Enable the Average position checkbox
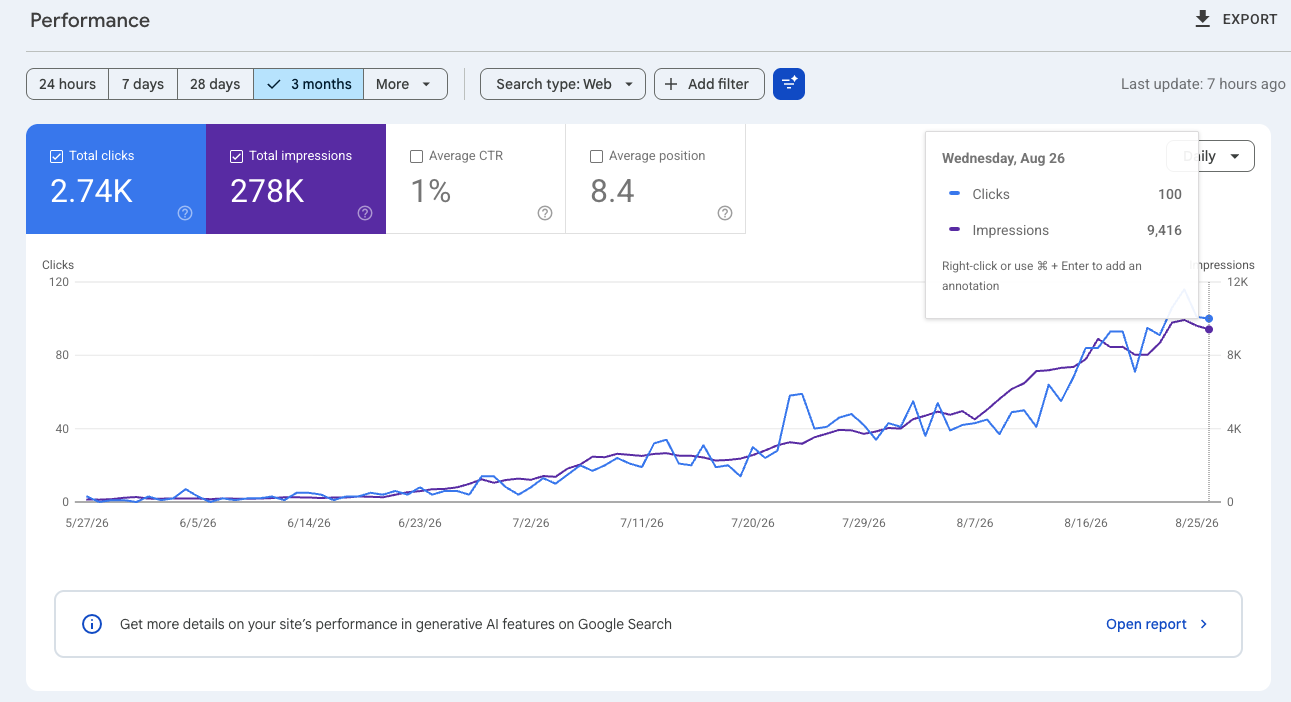The height and width of the screenshot is (702, 1291). 596,156
